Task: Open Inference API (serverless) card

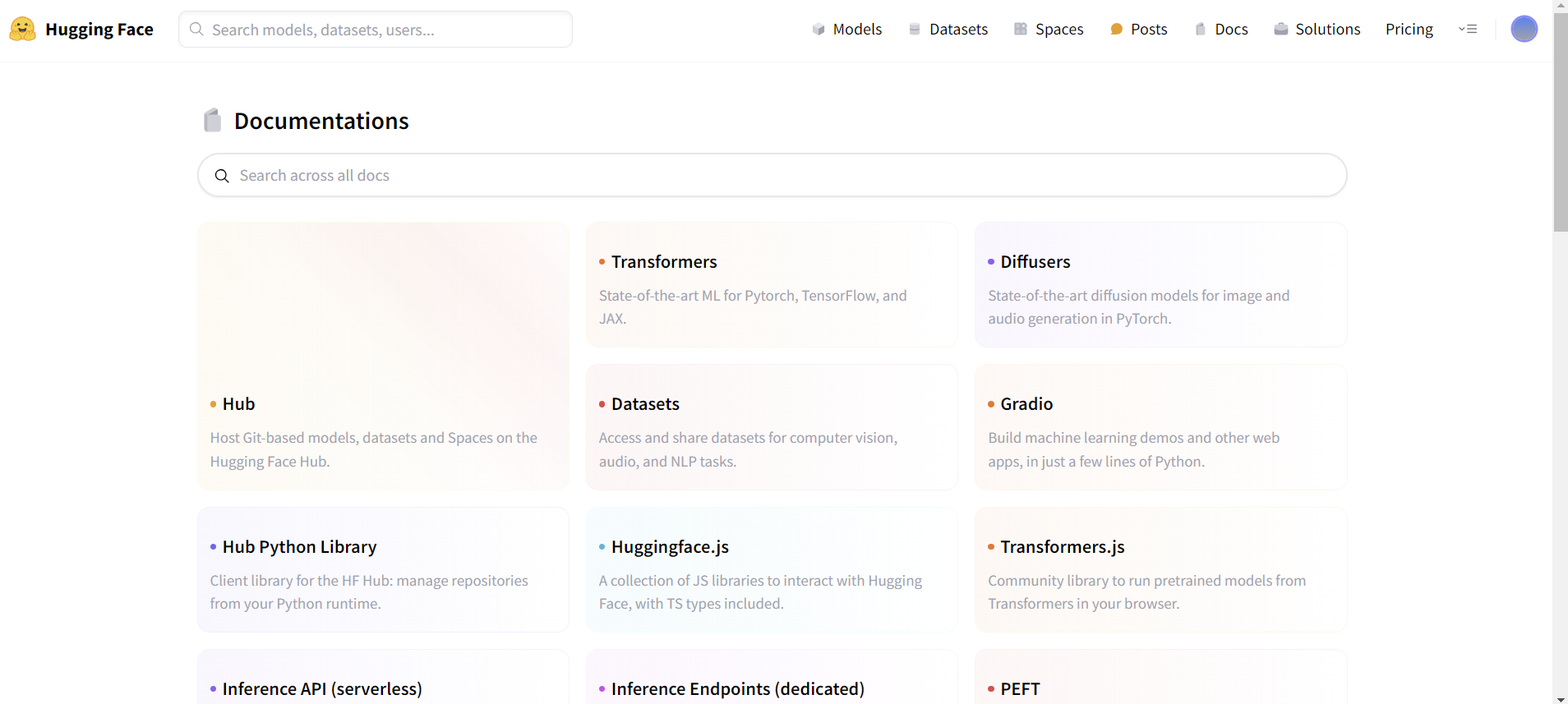Action: click(x=383, y=677)
